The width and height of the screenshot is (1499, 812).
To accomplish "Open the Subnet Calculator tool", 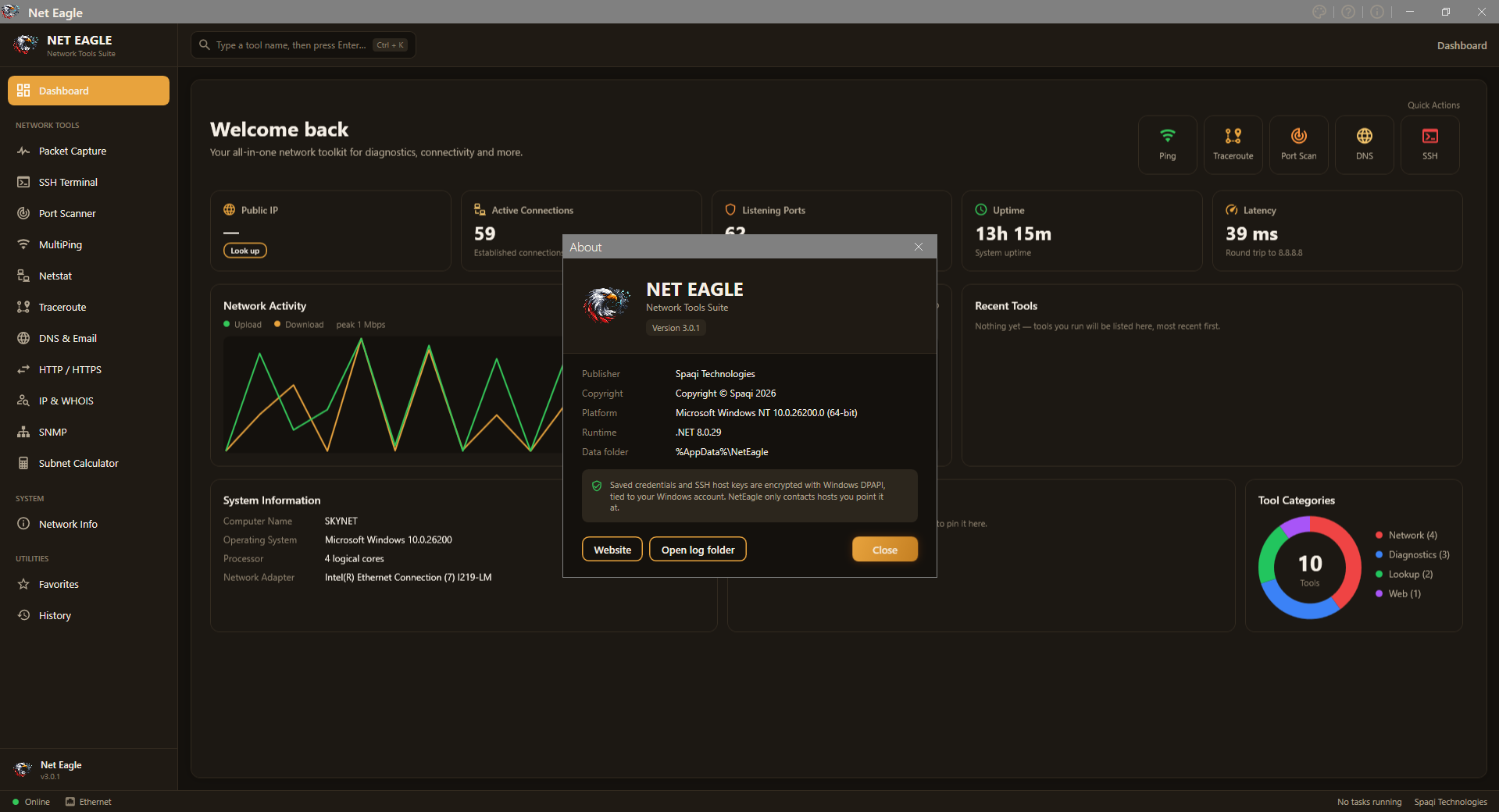I will [88, 463].
